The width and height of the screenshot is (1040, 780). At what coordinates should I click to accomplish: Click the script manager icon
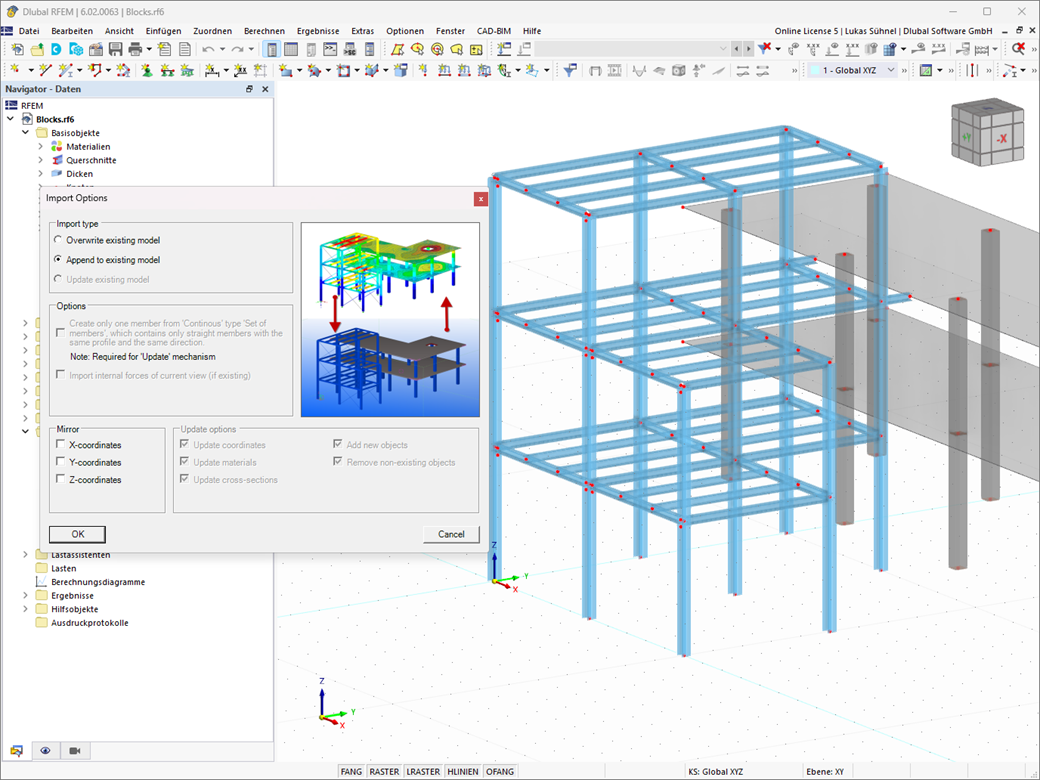[350, 49]
